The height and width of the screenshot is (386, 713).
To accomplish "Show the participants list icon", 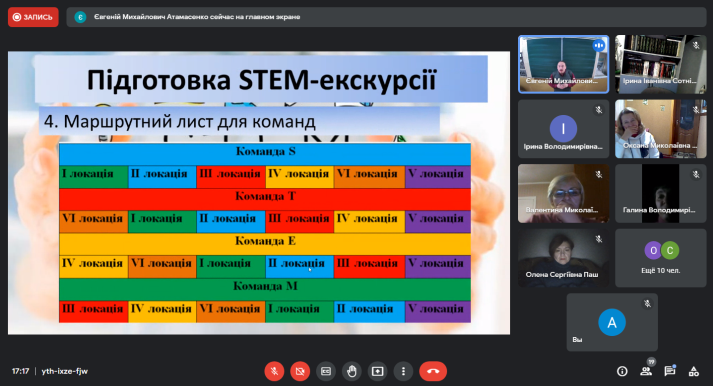I will tap(646, 371).
